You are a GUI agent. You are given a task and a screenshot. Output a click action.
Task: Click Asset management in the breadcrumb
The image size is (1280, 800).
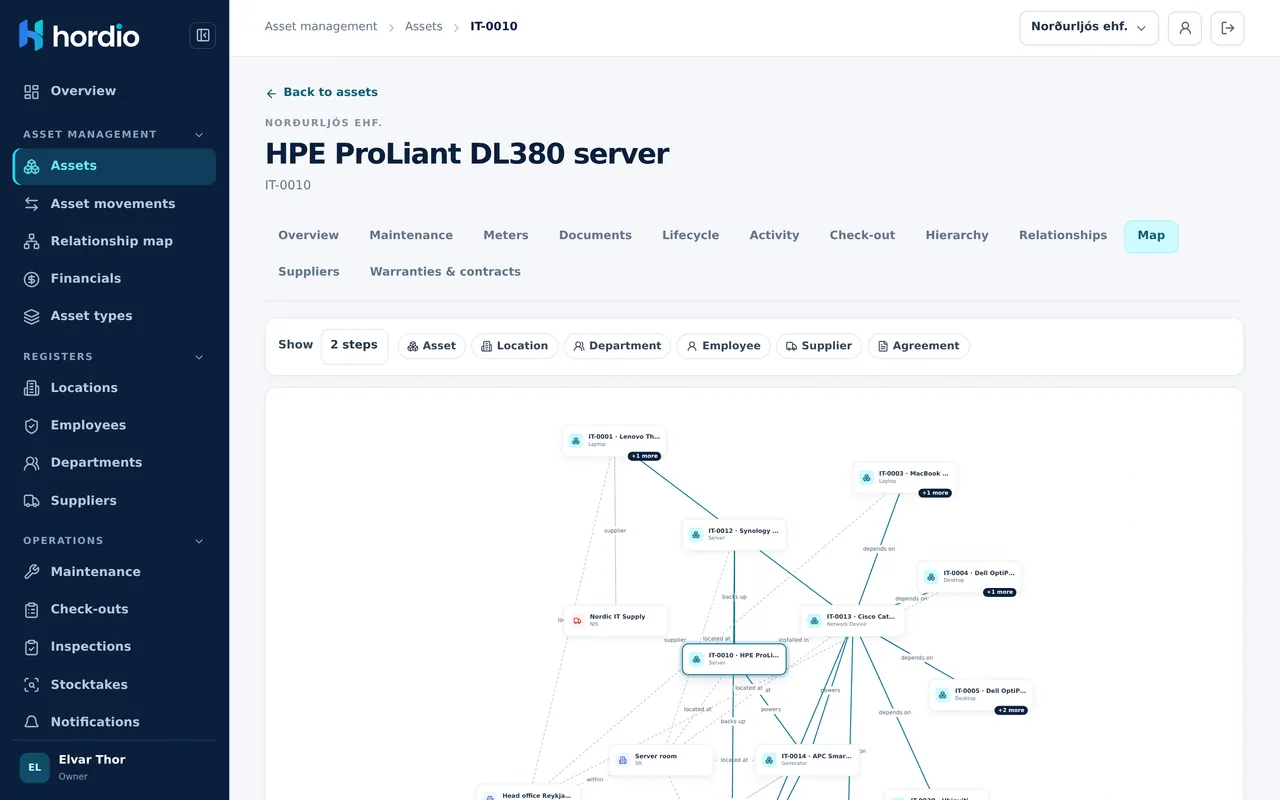click(321, 27)
